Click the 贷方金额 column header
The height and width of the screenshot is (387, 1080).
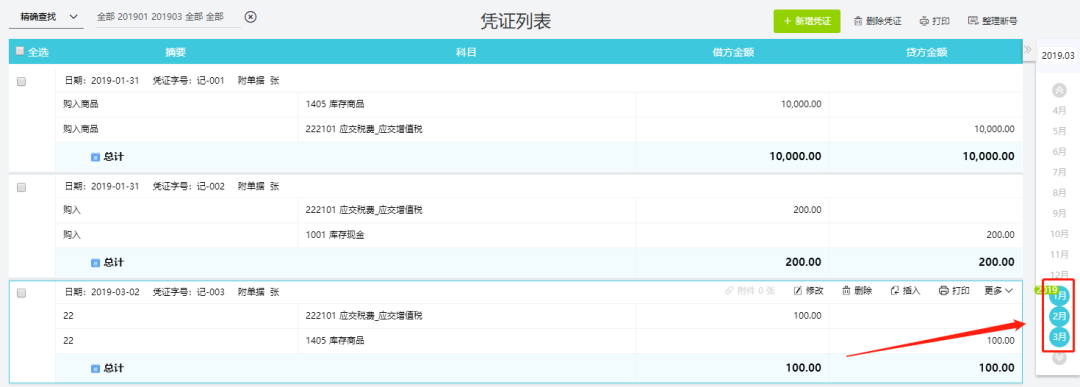926,52
